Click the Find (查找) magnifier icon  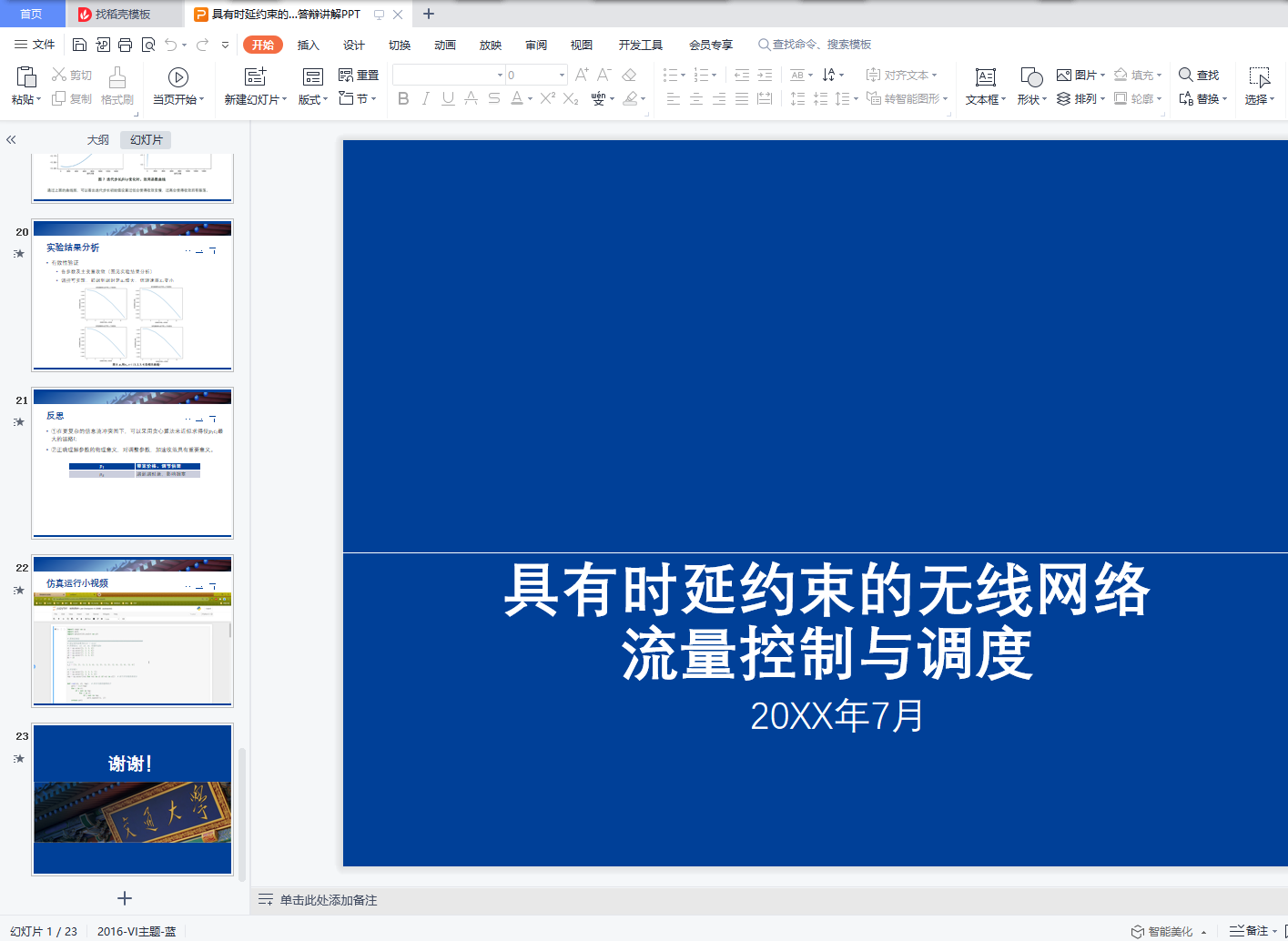(1186, 75)
